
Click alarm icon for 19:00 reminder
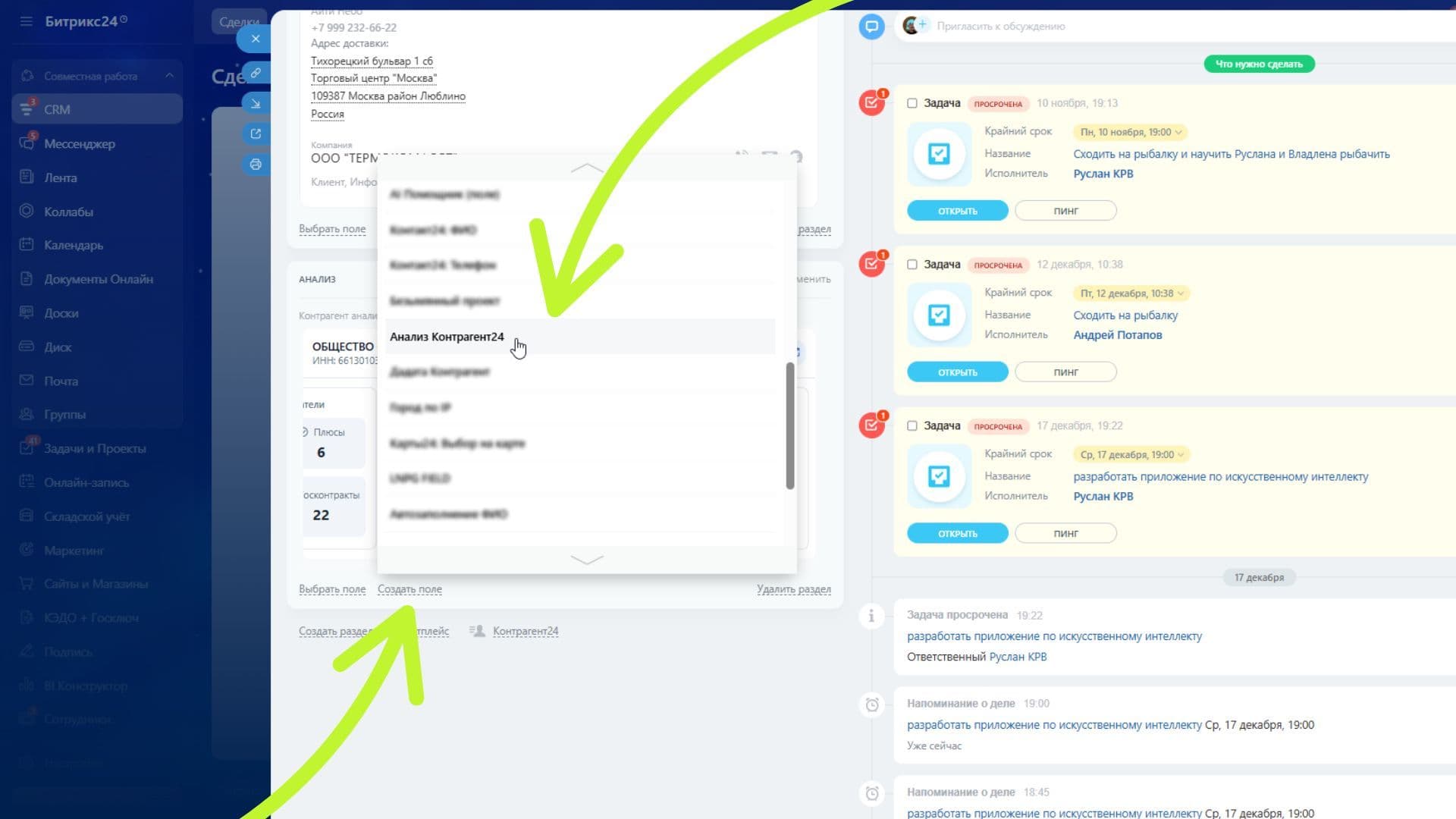(872, 705)
